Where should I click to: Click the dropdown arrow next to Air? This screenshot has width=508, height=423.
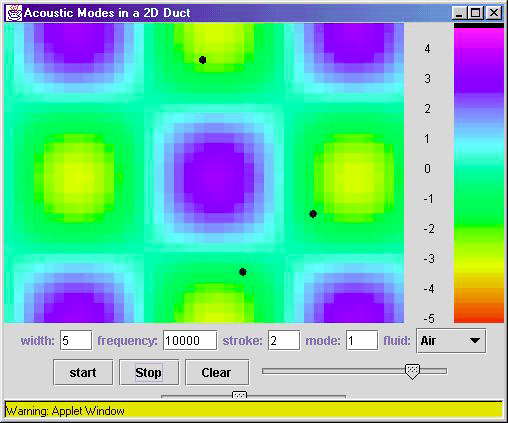click(x=475, y=341)
